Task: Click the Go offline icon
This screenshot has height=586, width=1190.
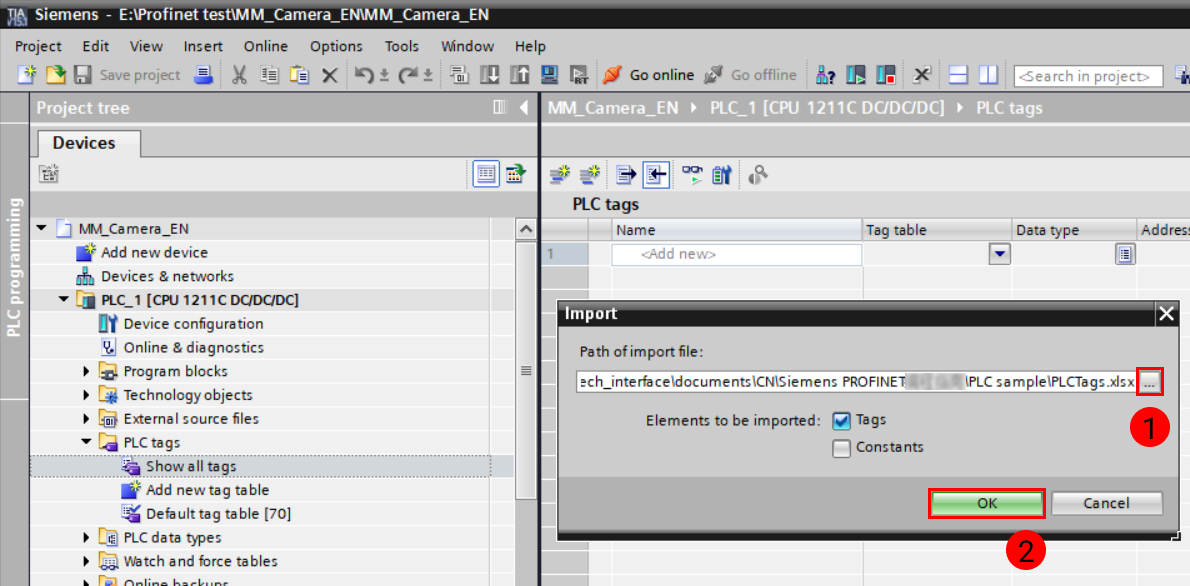Action: coord(752,75)
